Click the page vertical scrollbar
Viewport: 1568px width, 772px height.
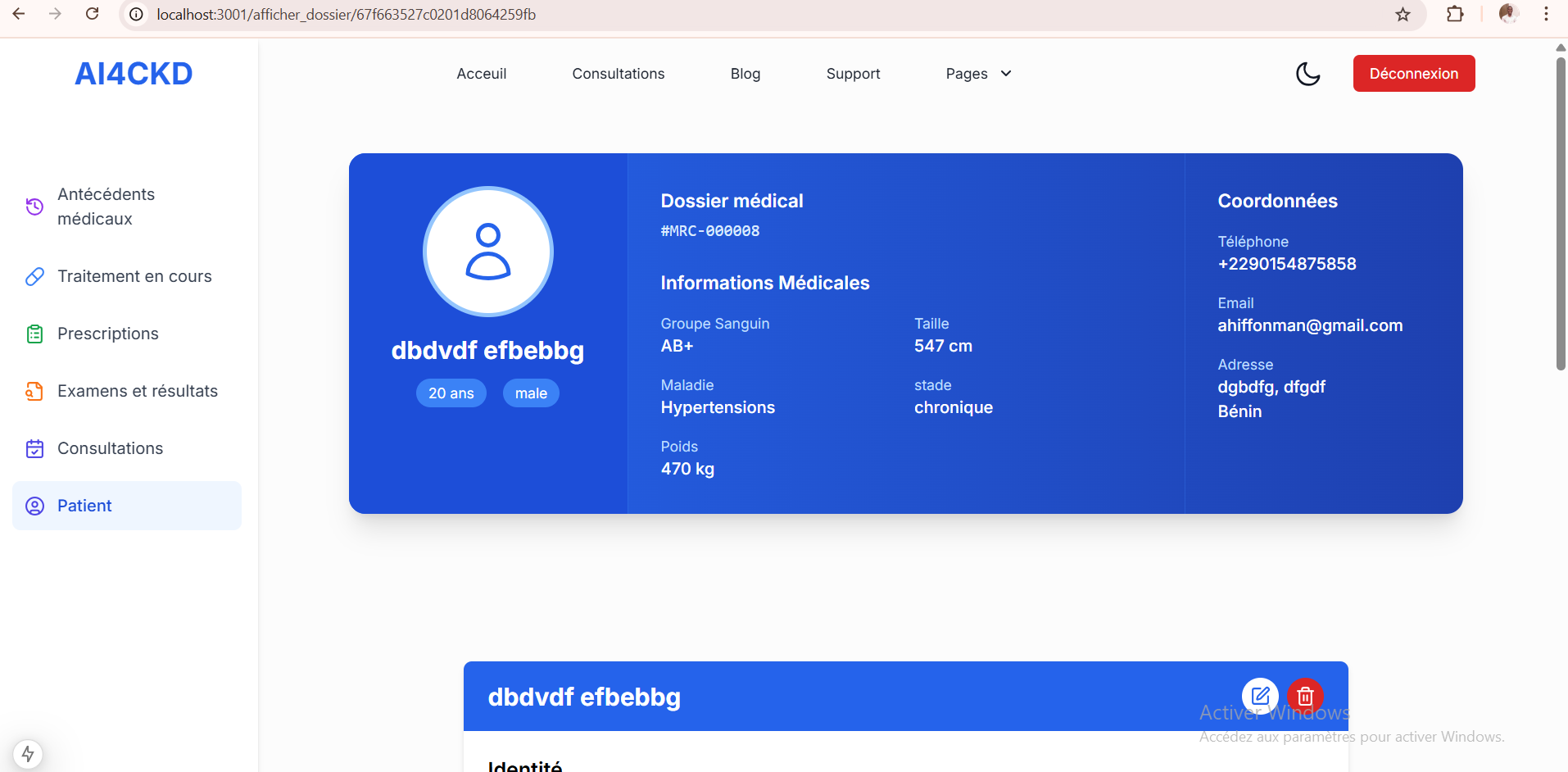[1561, 213]
